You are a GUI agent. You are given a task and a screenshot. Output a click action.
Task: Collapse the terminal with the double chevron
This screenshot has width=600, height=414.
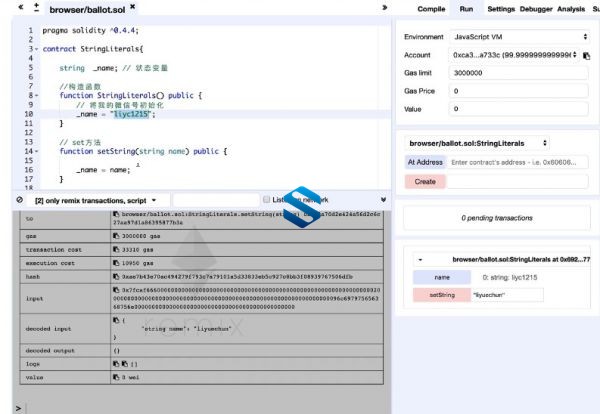click(383, 200)
